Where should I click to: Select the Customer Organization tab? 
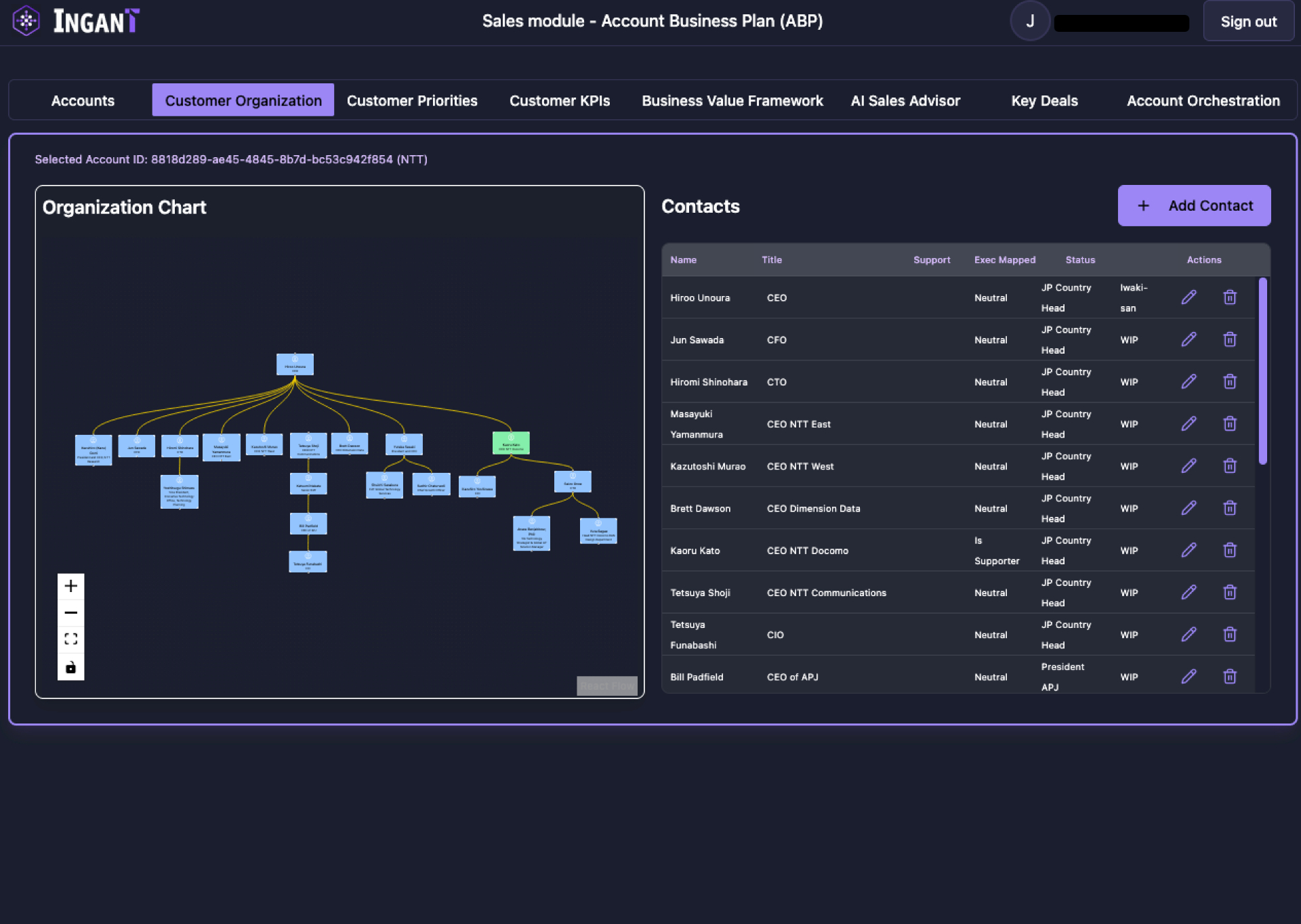click(243, 100)
